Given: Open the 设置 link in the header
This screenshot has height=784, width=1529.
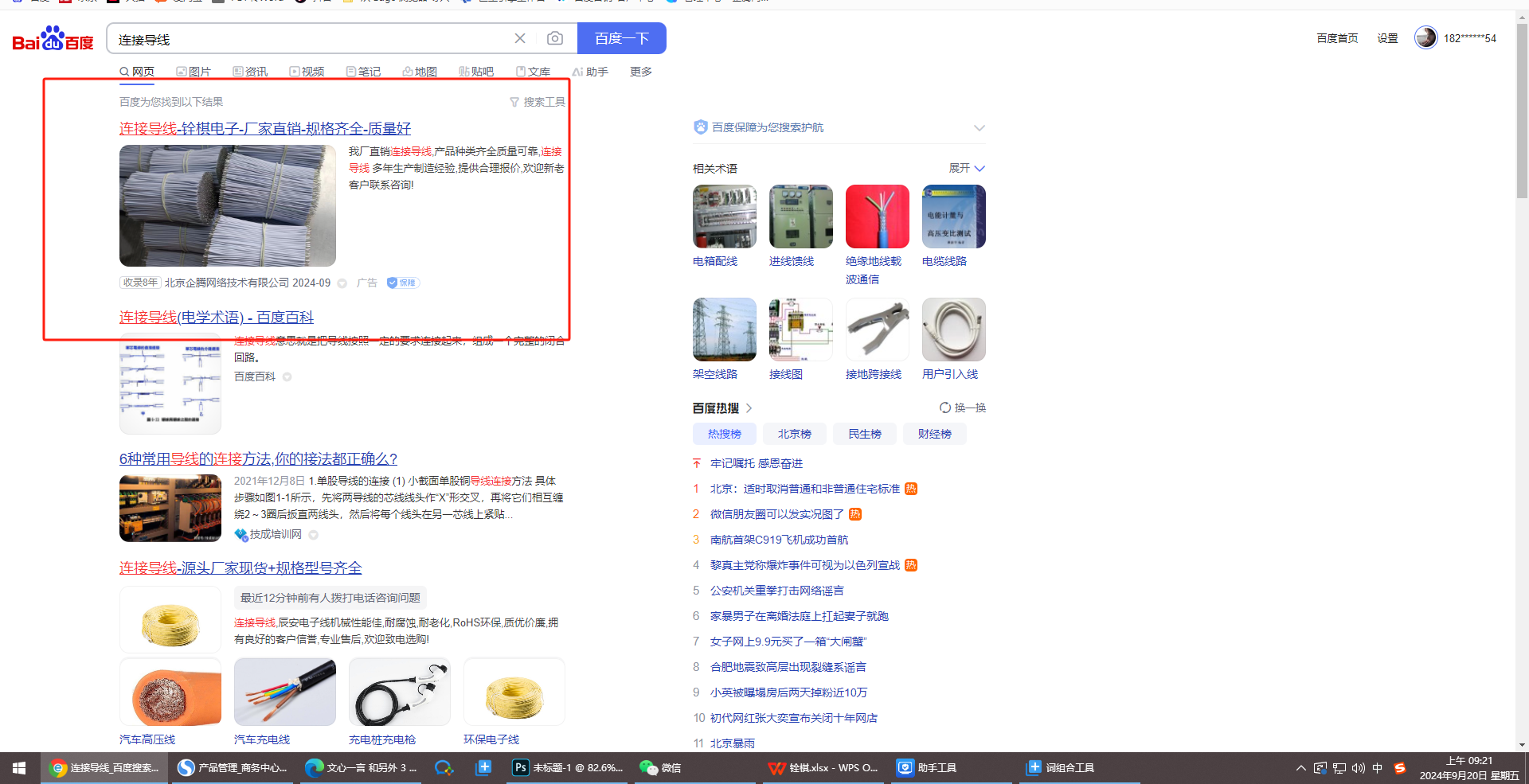Looking at the screenshot, I should coord(1388,38).
